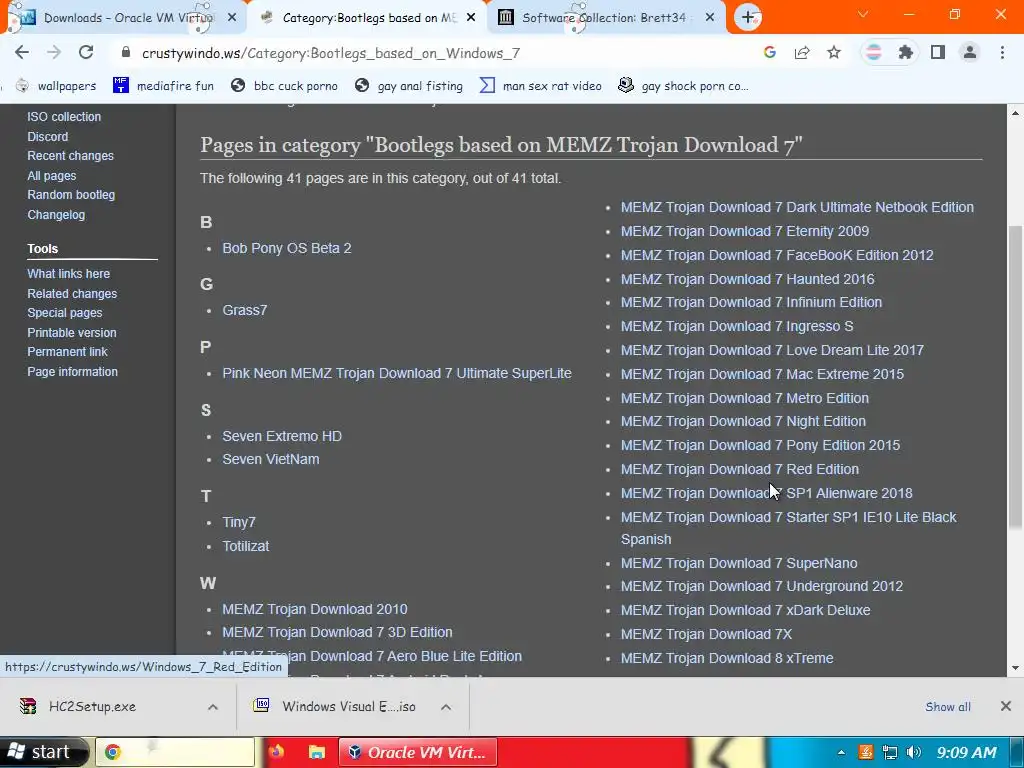Open MEMZ Trojan Download 2010 link
The width and height of the screenshot is (1024, 768).
coord(315,609)
